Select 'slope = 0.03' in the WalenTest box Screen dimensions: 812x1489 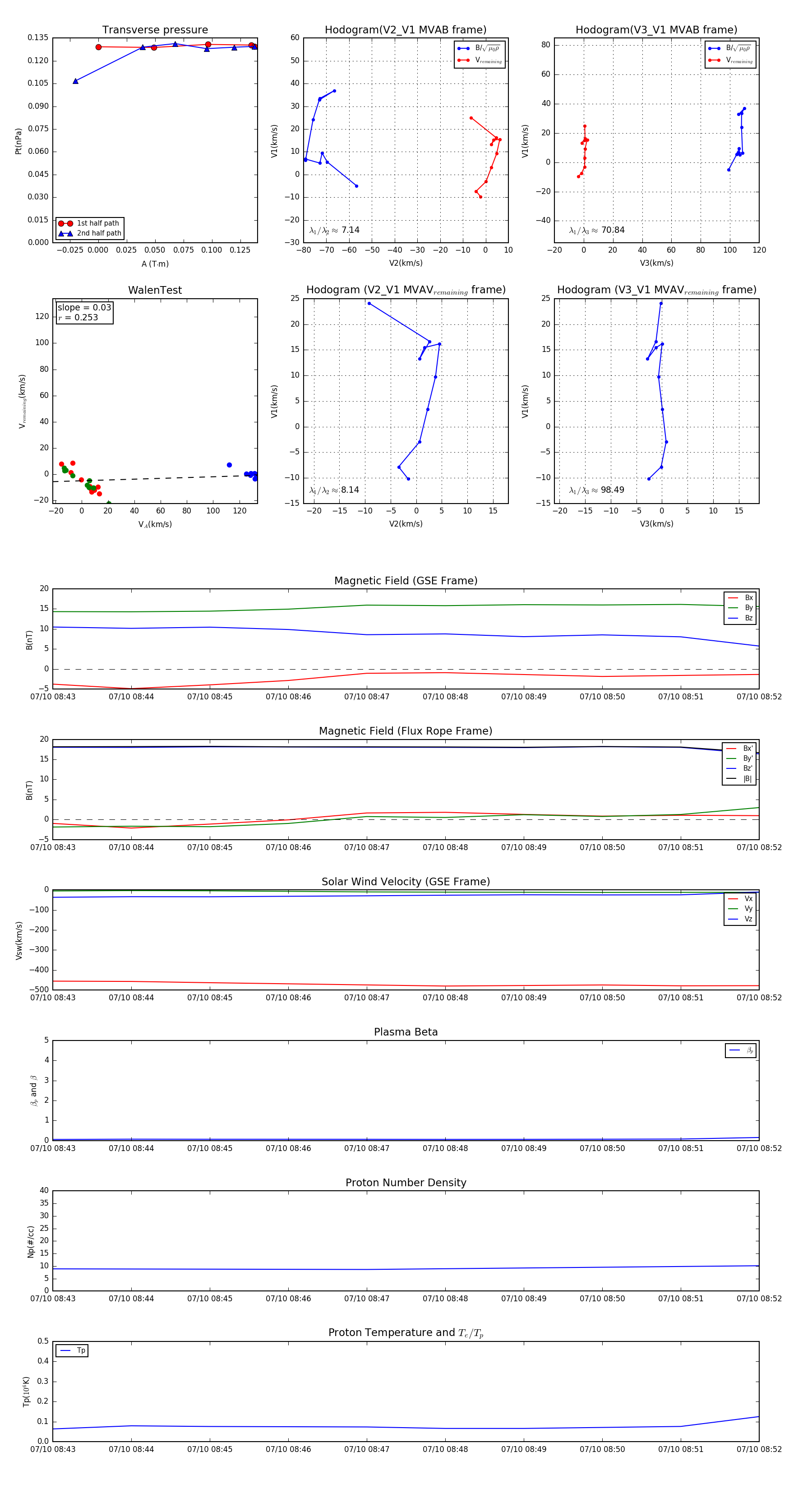click(x=84, y=308)
